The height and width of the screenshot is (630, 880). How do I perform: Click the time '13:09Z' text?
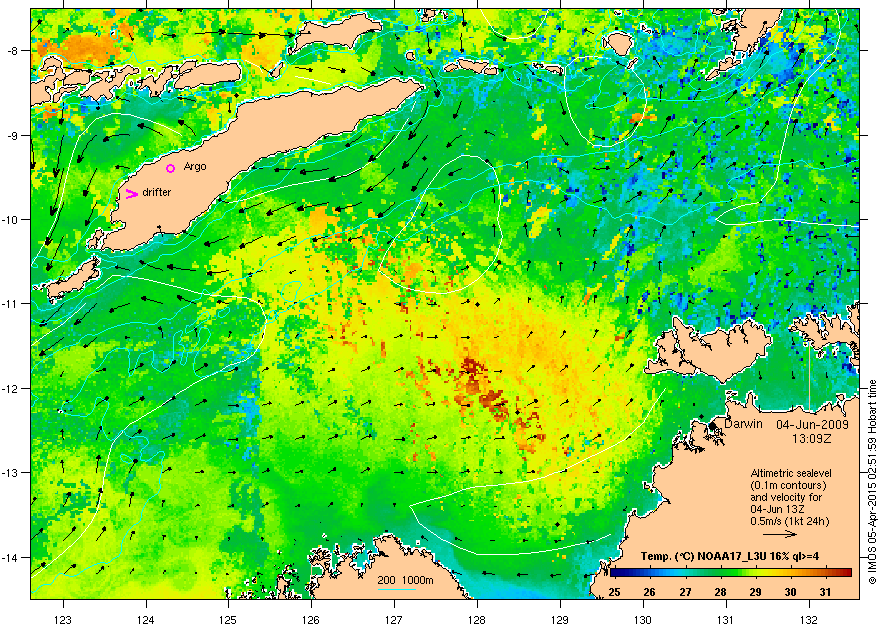coord(812,438)
